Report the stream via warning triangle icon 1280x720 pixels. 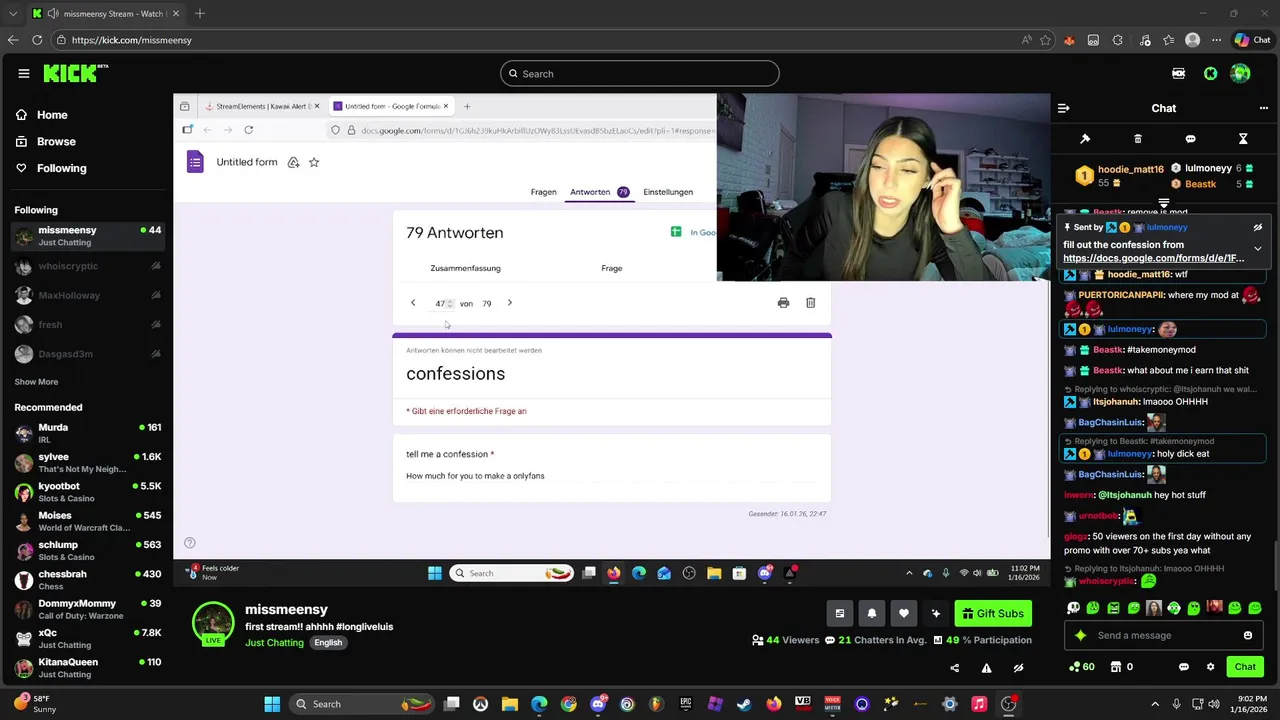coord(986,668)
